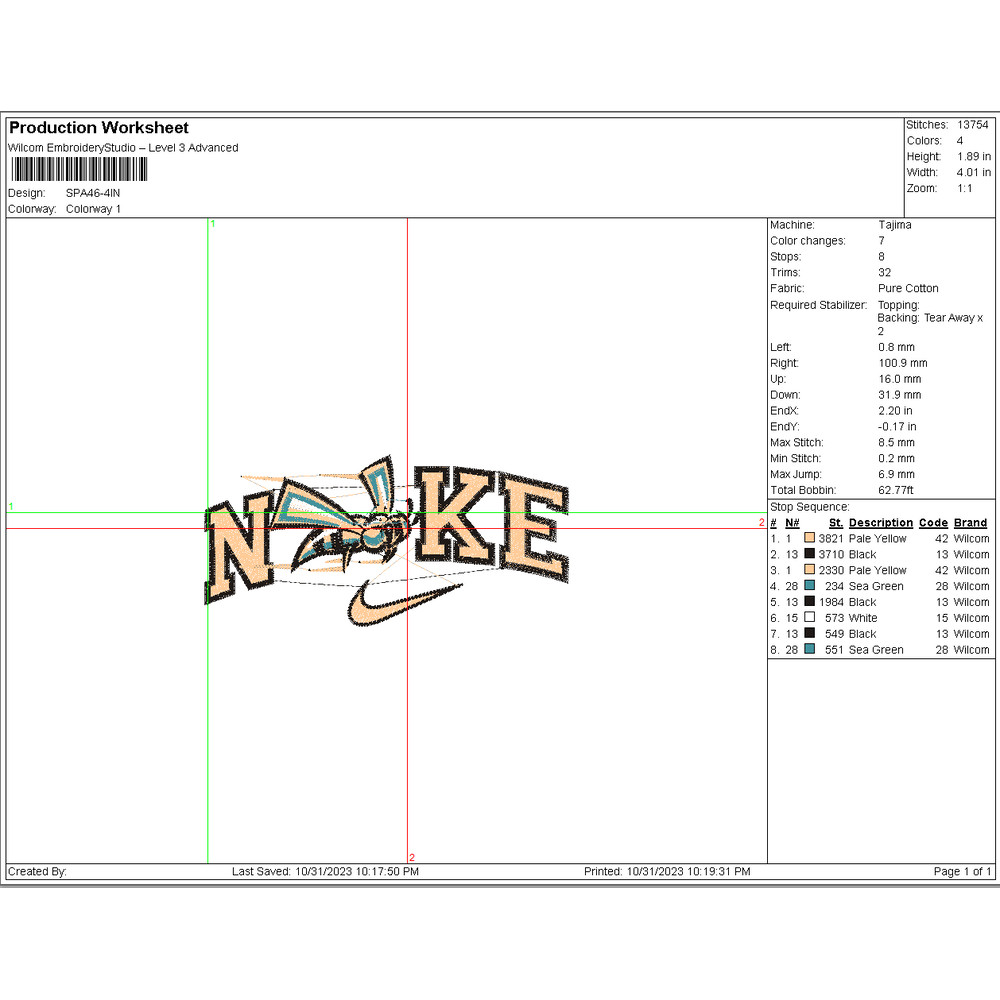This screenshot has width=1000, height=1000.
Task: Click the Sea Green swatch in stop 8
Action: [x=809, y=650]
